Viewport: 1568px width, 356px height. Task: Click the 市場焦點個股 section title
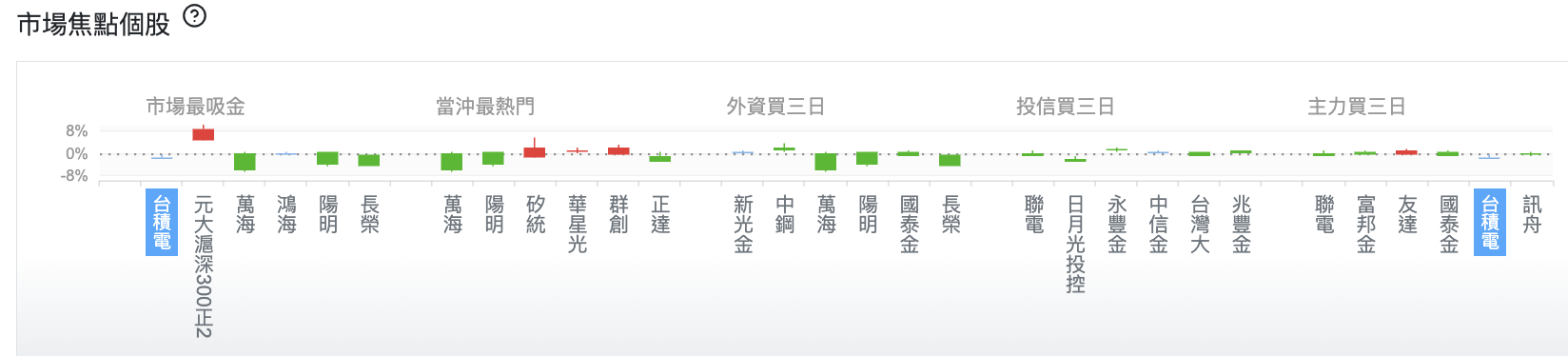(x=93, y=24)
